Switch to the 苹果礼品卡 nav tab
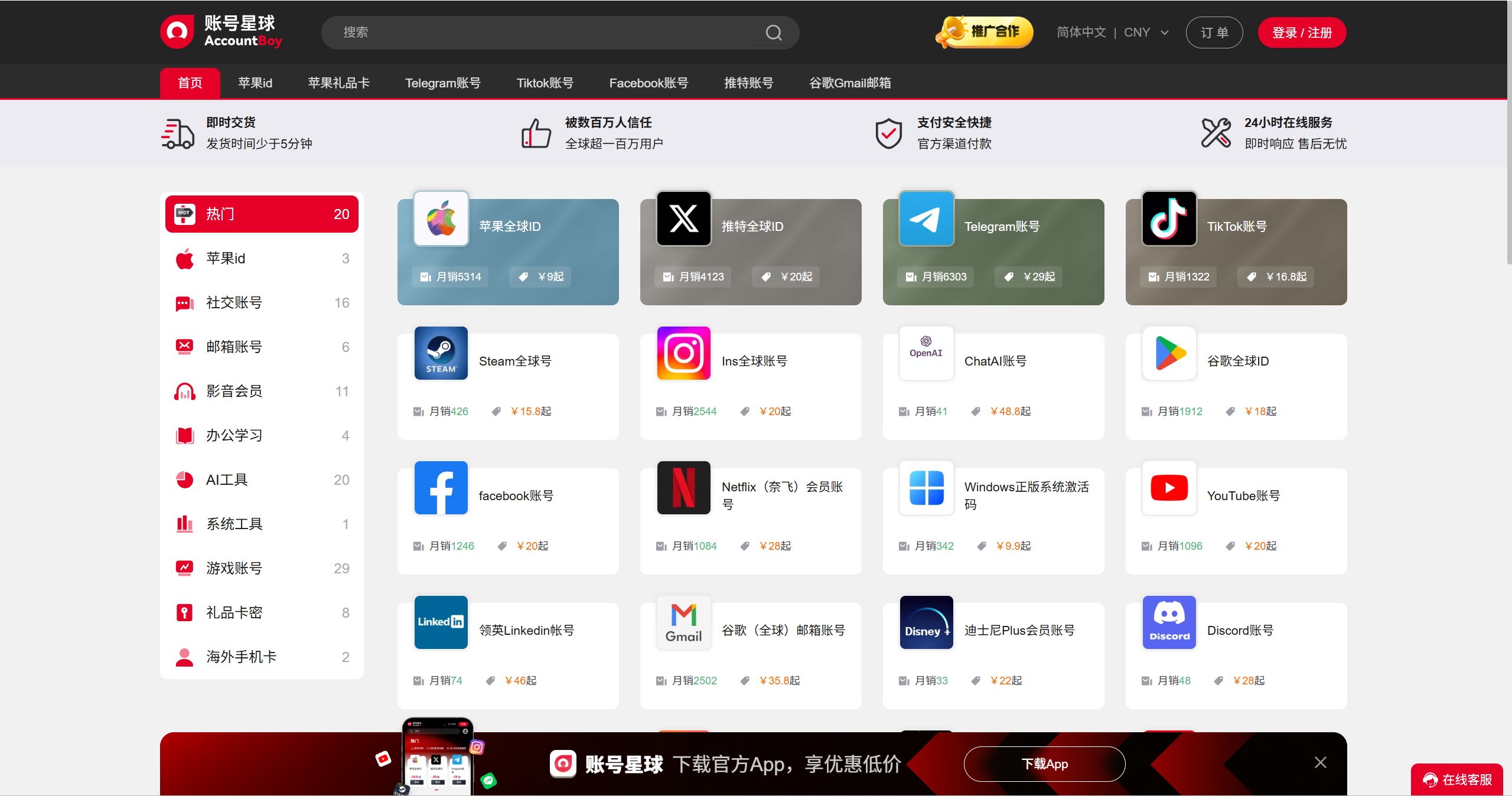Image resolution: width=1512 pixels, height=796 pixels. coord(338,83)
